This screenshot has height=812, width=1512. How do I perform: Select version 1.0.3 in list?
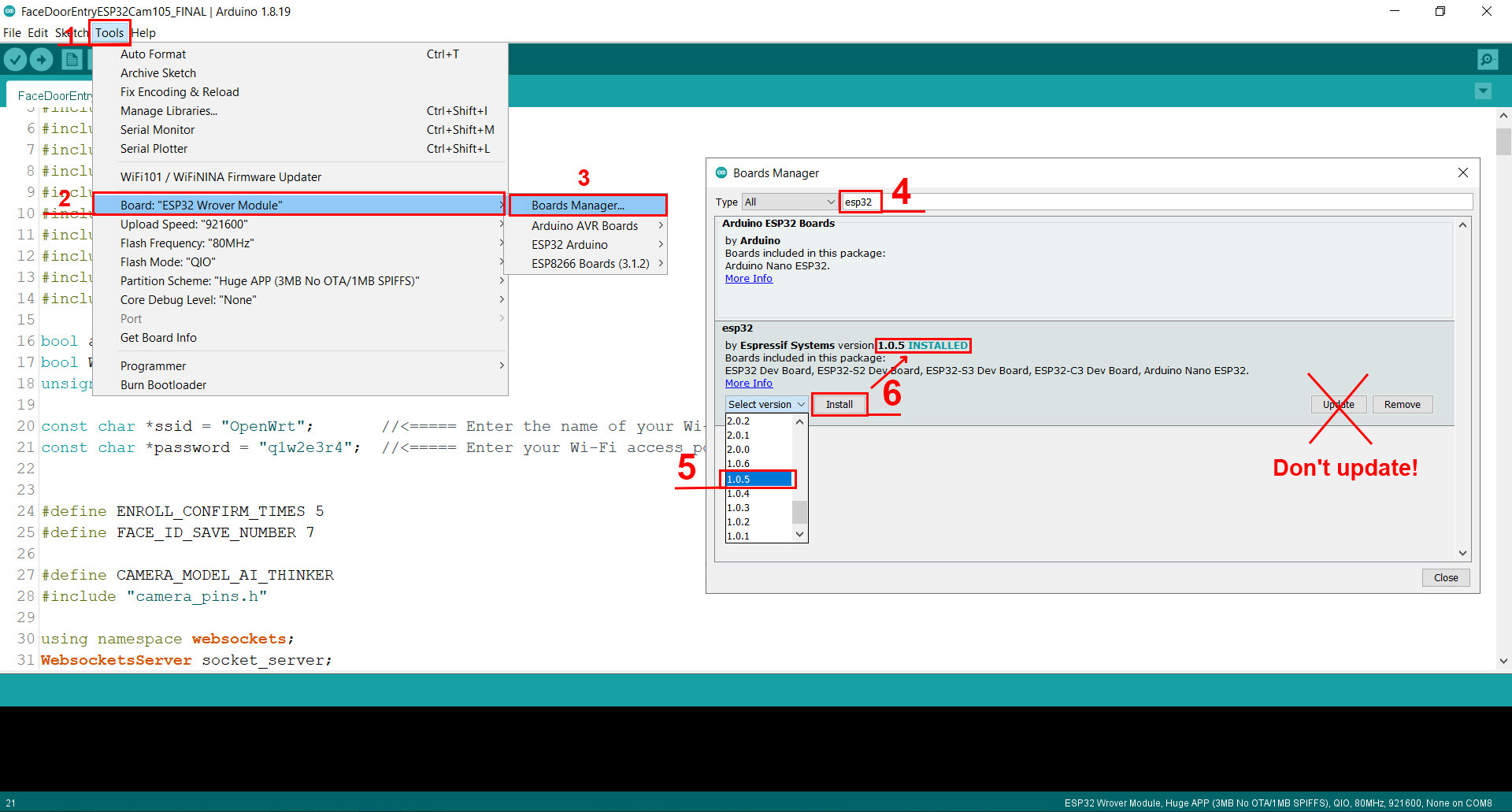click(758, 508)
